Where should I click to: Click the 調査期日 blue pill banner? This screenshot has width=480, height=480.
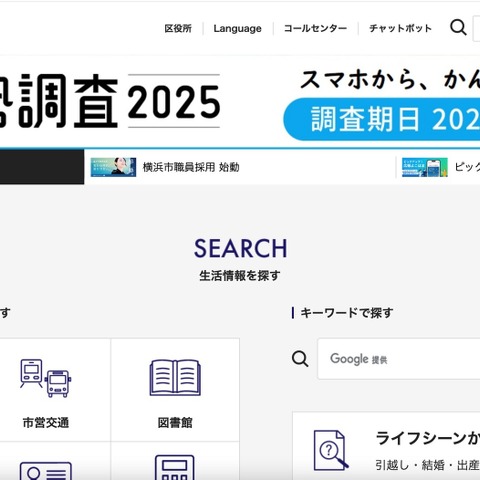point(382,119)
